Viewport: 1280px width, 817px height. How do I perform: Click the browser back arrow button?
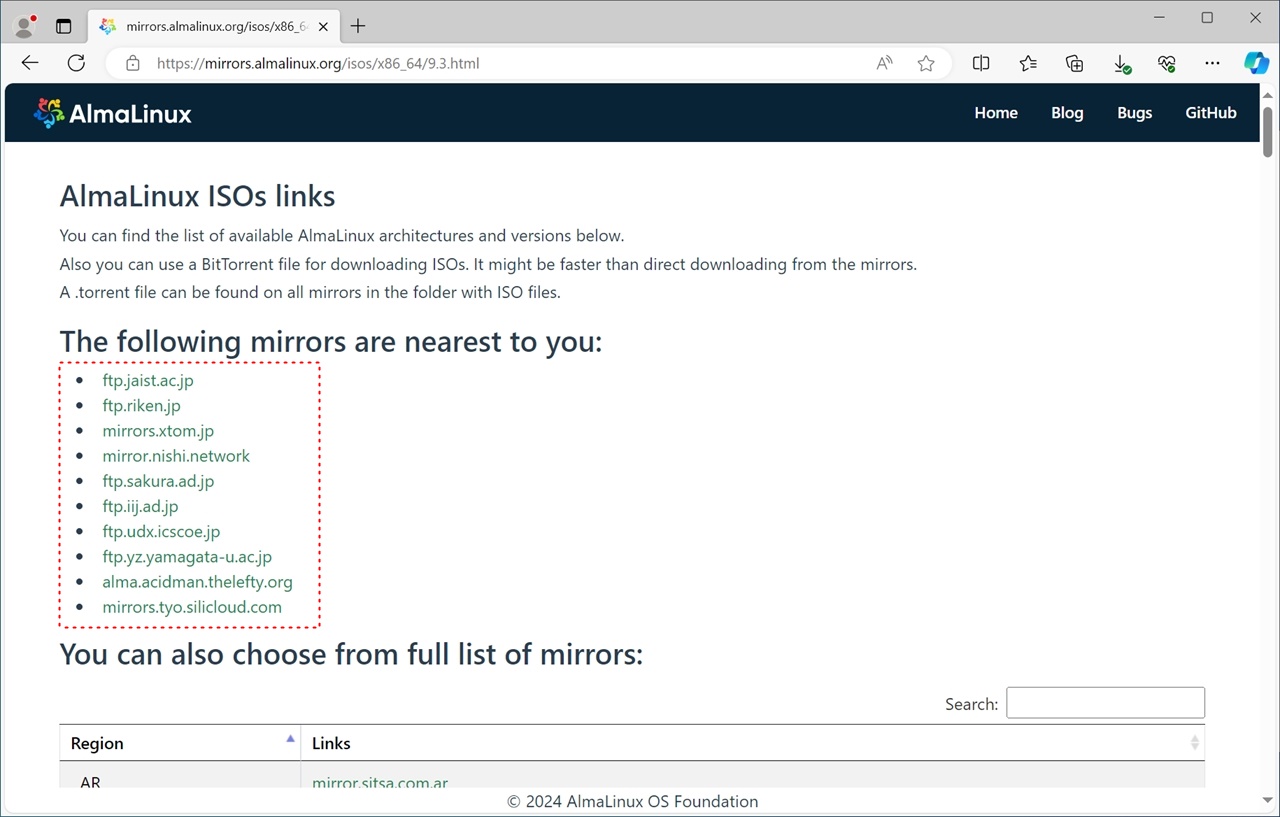pyautogui.click(x=30, y=63)
